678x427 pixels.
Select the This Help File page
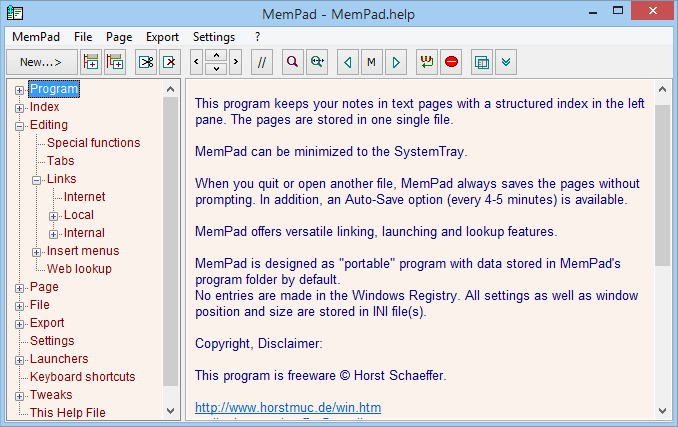point(67,413)
